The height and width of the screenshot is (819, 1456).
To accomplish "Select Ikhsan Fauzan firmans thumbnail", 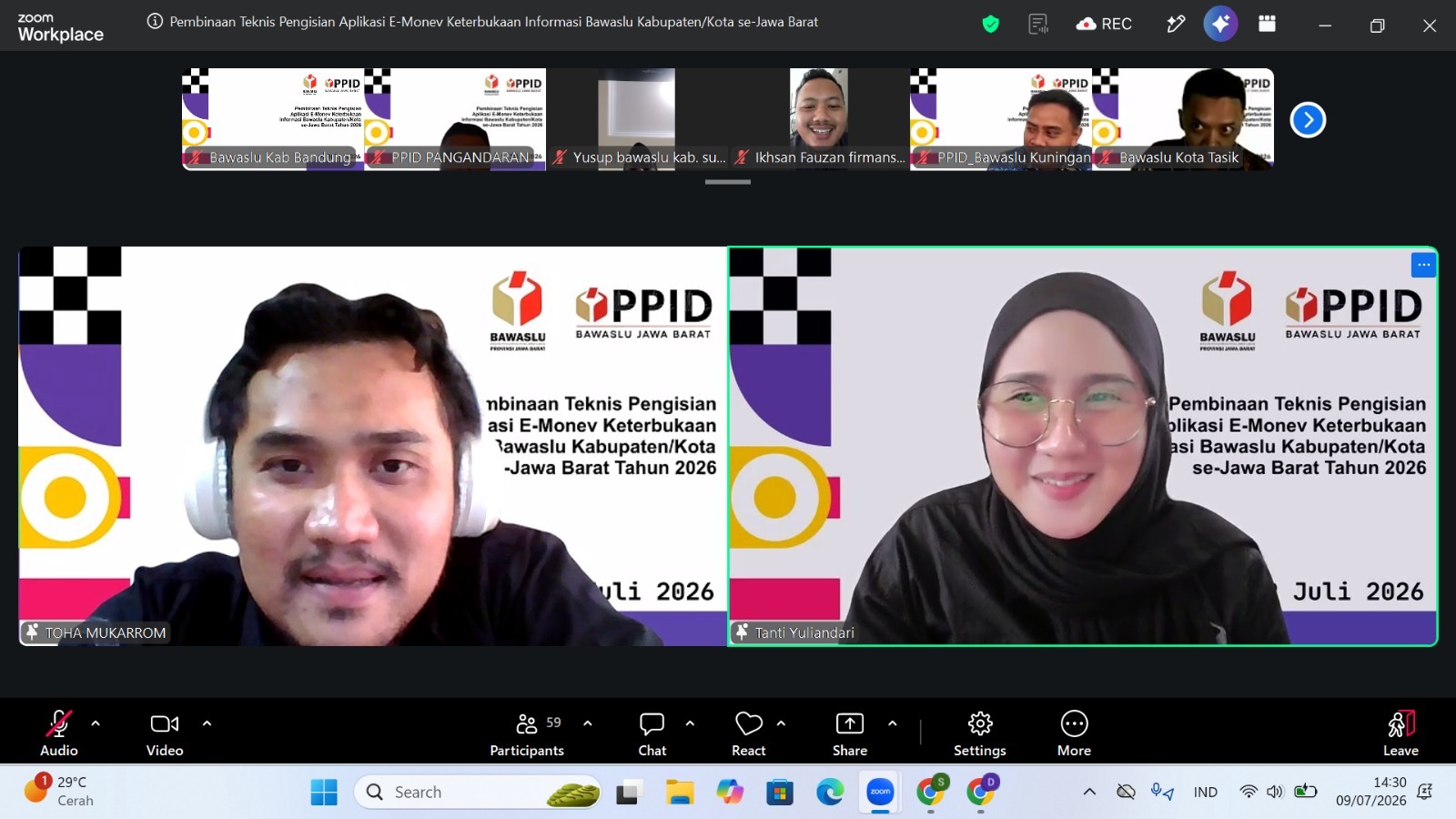I will [819, 119].
